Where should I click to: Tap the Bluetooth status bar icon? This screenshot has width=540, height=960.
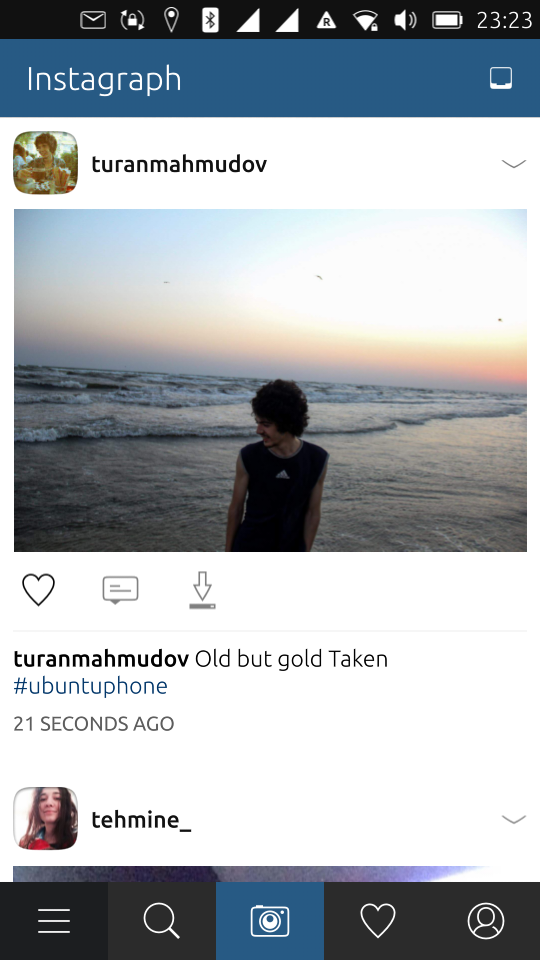(x=210, y=20)
